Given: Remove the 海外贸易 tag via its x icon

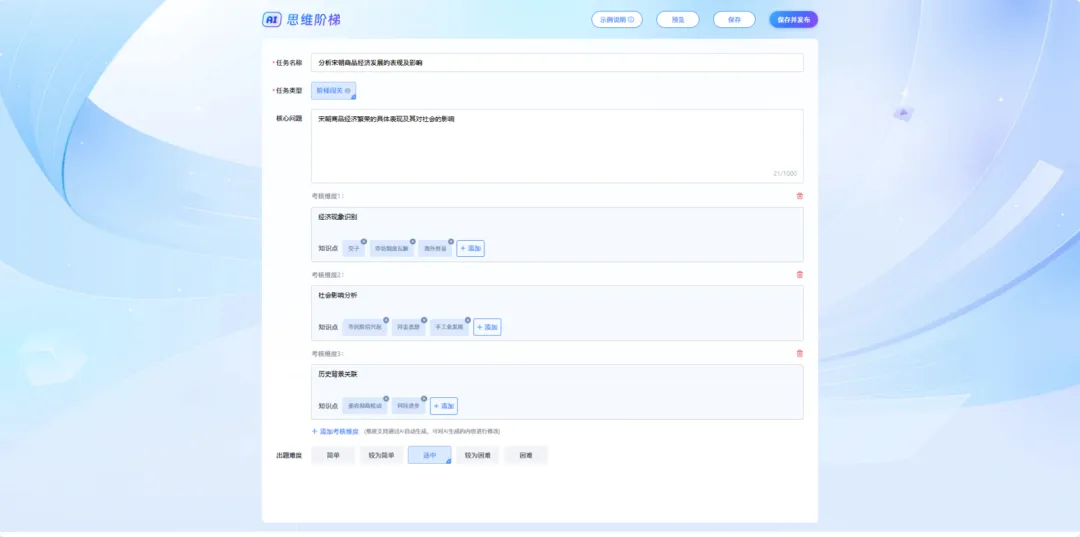Looking at the screenshot, I should pos(450,242).
